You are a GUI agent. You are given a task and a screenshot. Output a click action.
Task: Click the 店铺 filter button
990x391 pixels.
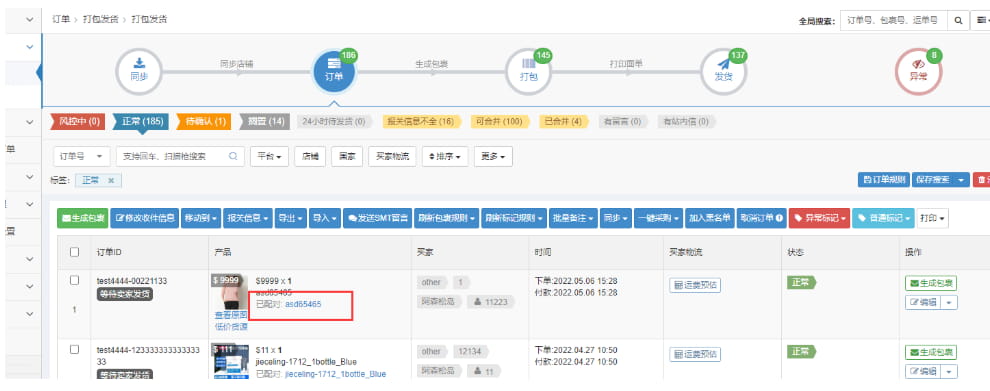310,156
